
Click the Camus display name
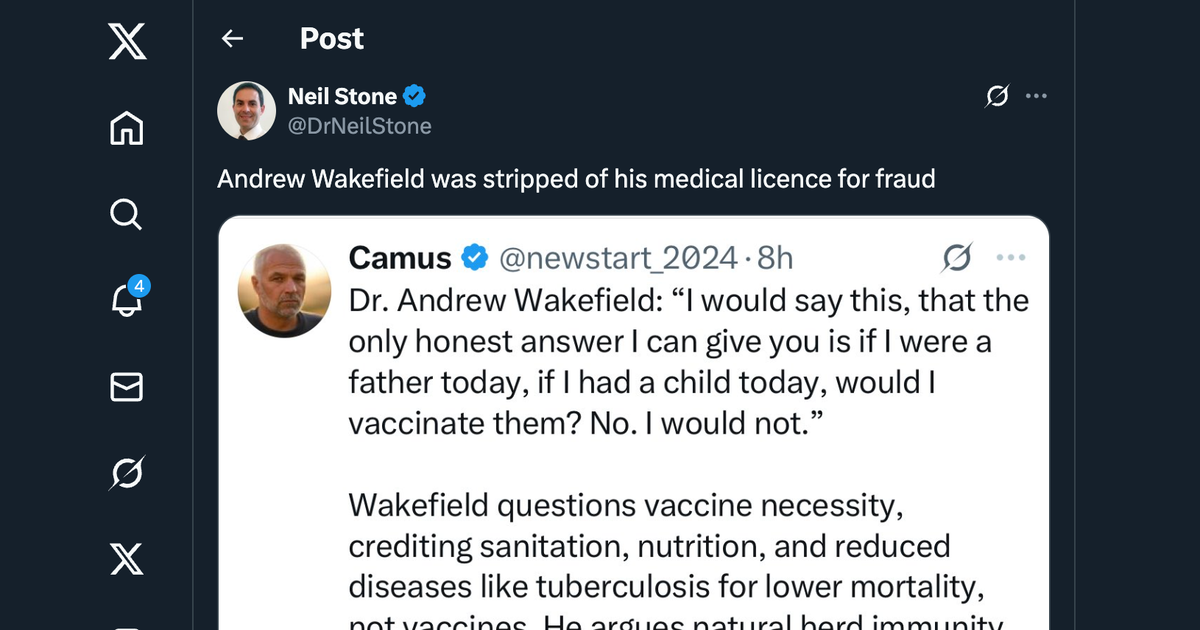[x=400, y=258]
